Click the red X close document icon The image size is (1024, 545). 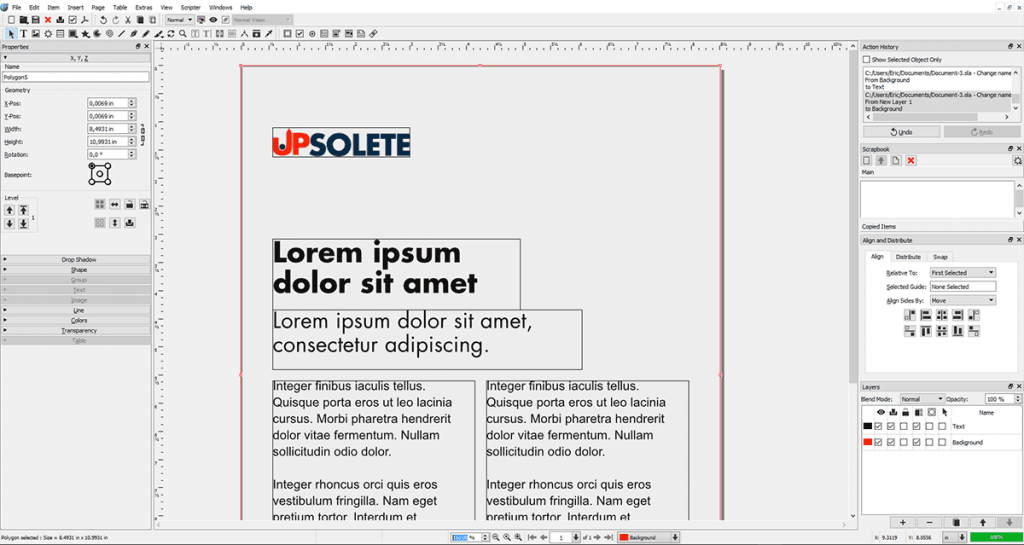click(48, 20)
